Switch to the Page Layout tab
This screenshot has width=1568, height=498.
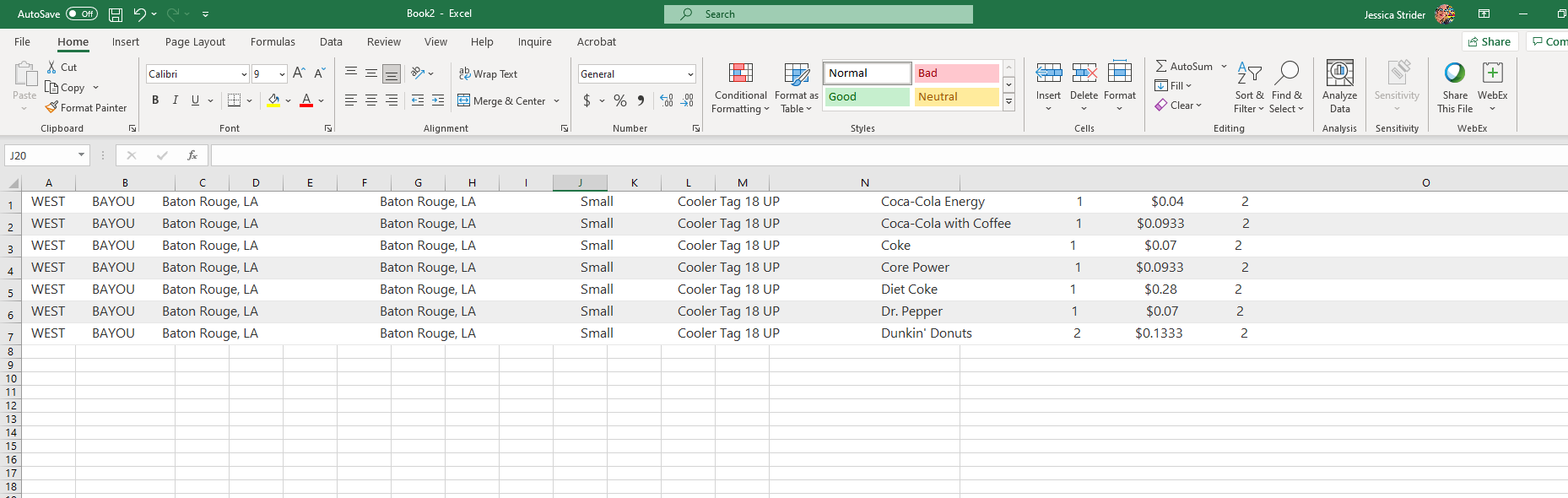(x=195, y=42)
